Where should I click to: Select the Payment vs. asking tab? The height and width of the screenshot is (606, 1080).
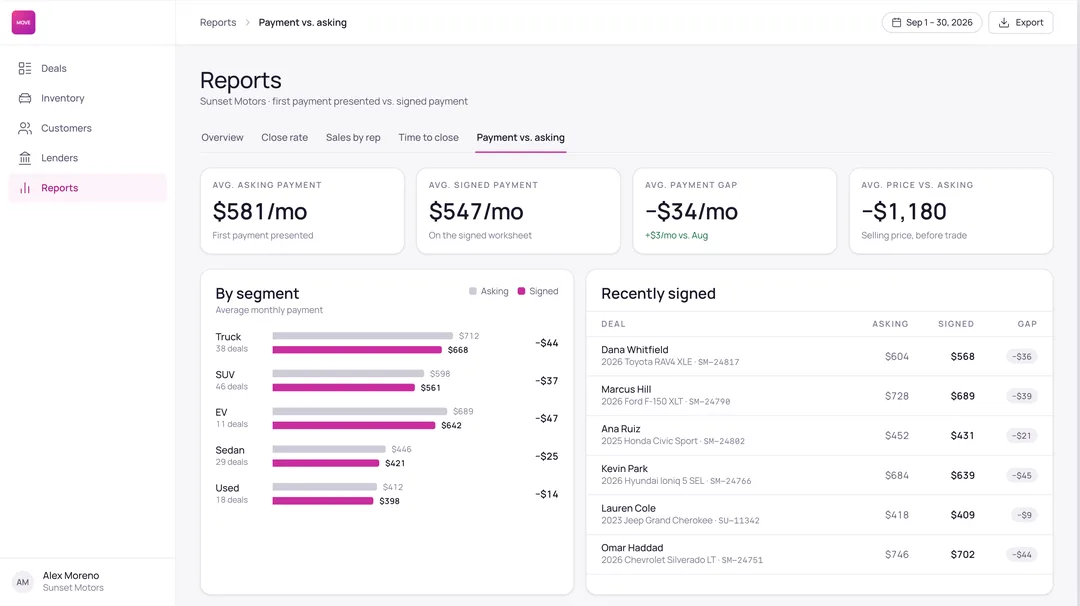[x=520, y=138]
